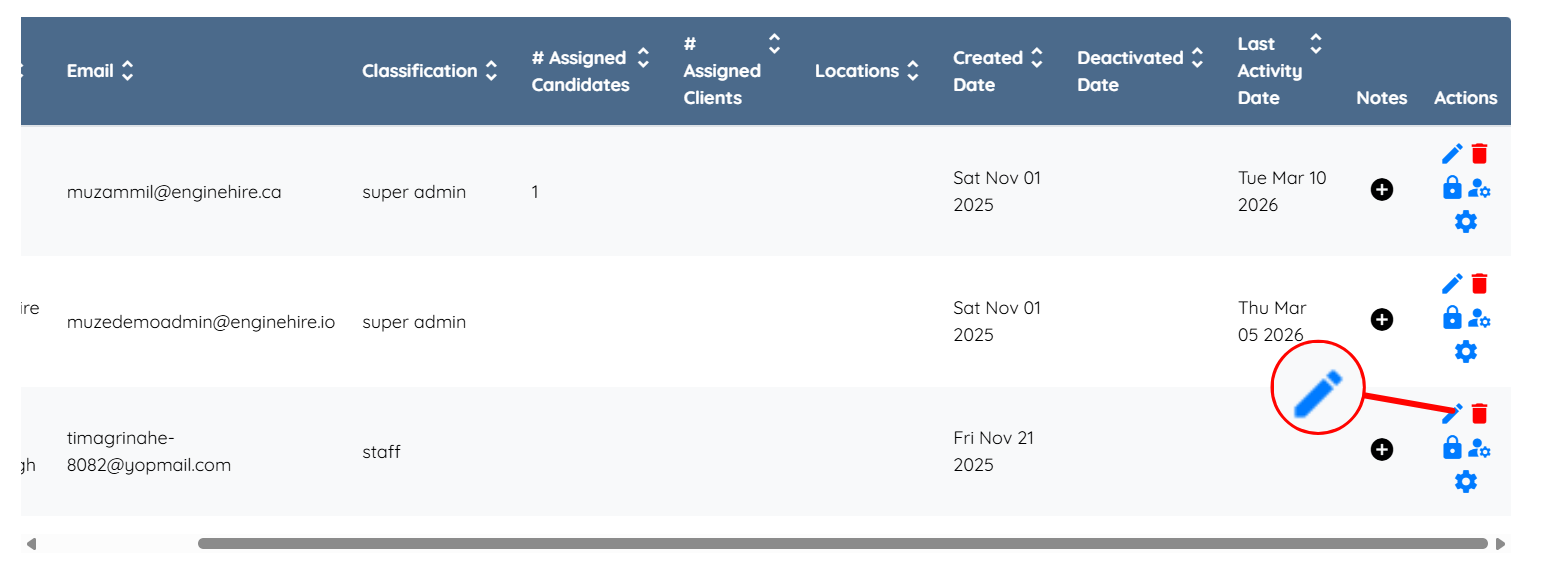Add a note for muzedemoadmin@enginehire.io
Viewport: 1542px width, 566px height.
pos(1381,320)
